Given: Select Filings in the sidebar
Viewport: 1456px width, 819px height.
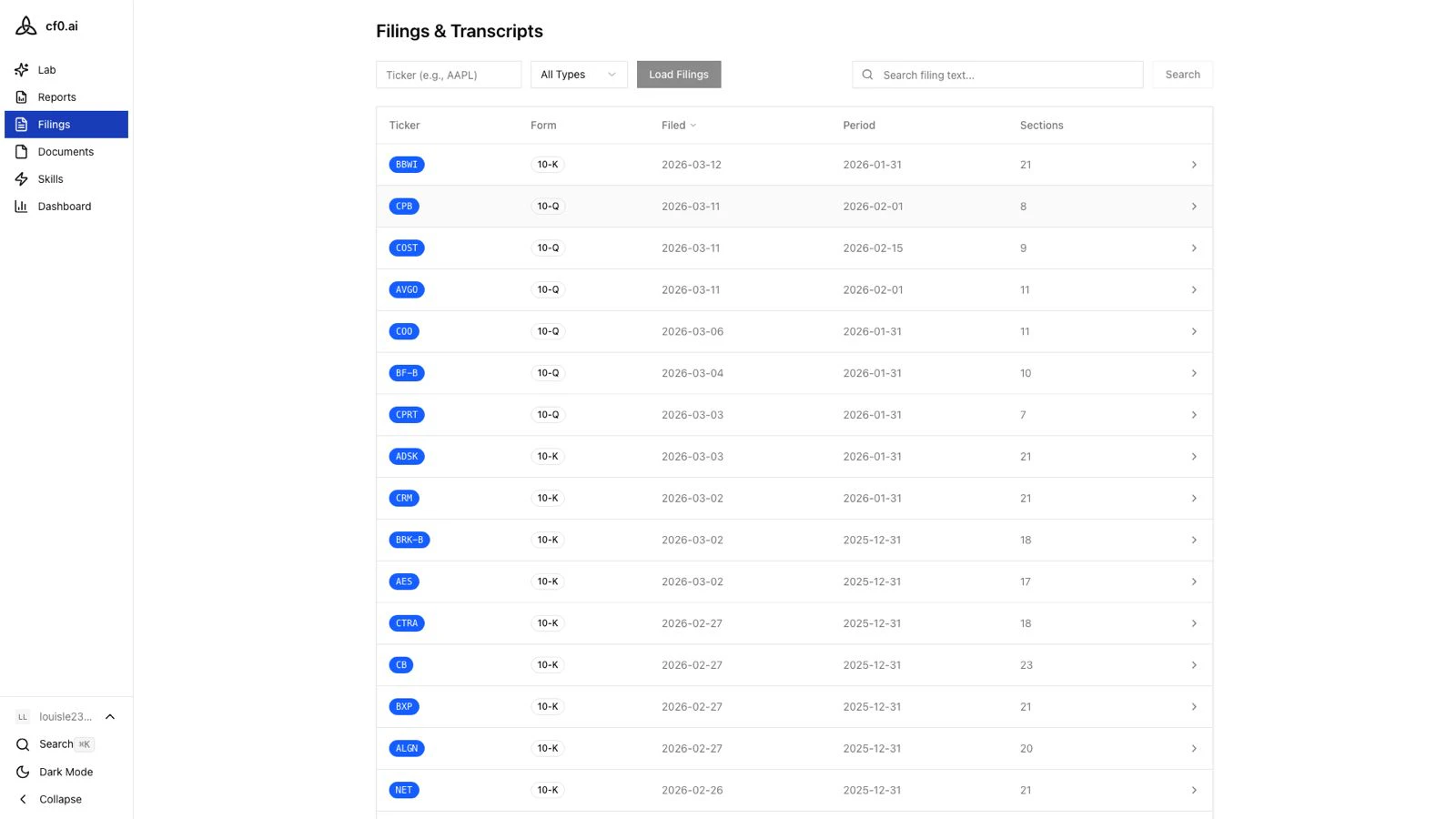Looking at the screenshot, I should click(x=66, y=125).
